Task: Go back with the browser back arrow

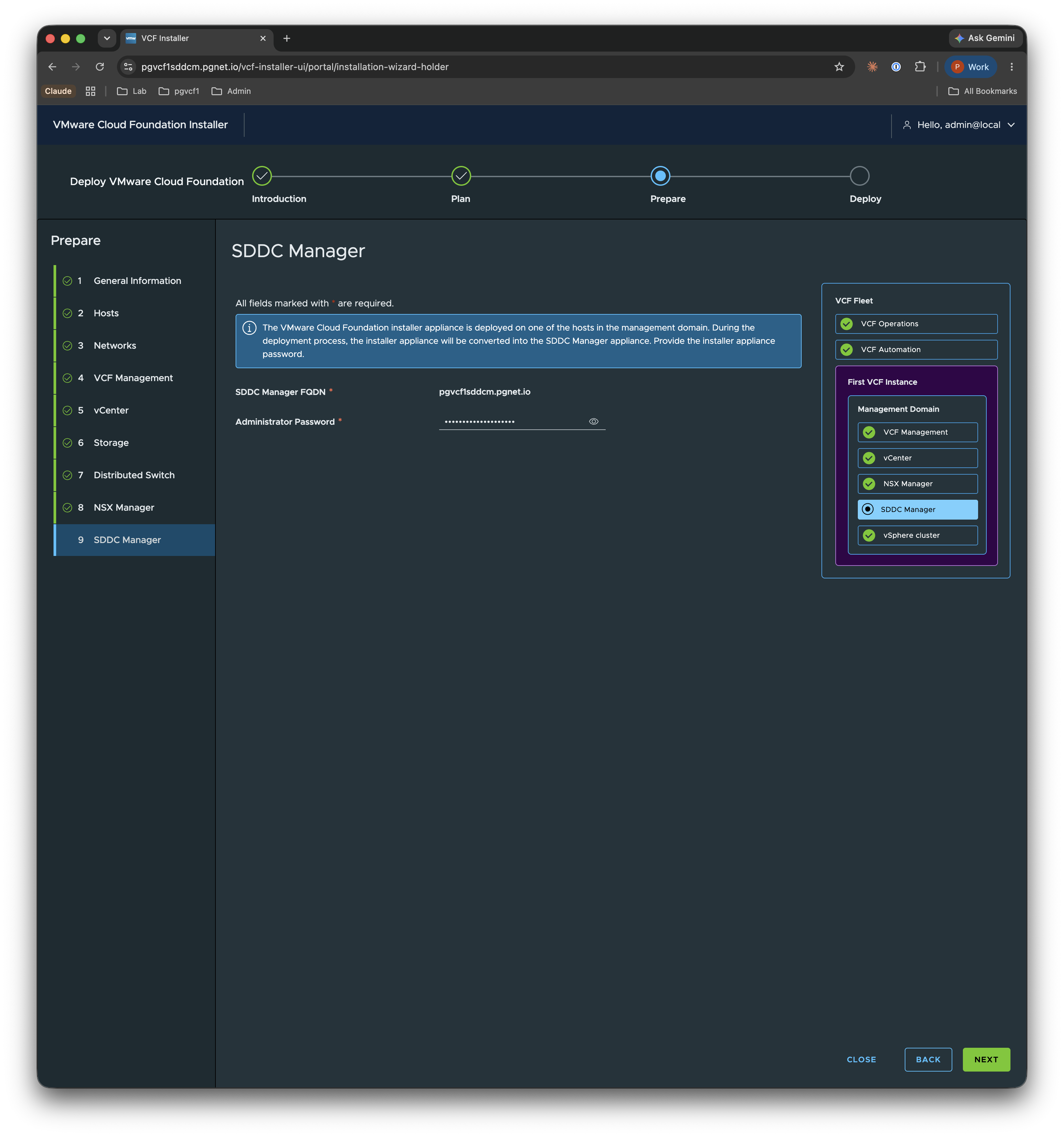Action: point(53,67)
